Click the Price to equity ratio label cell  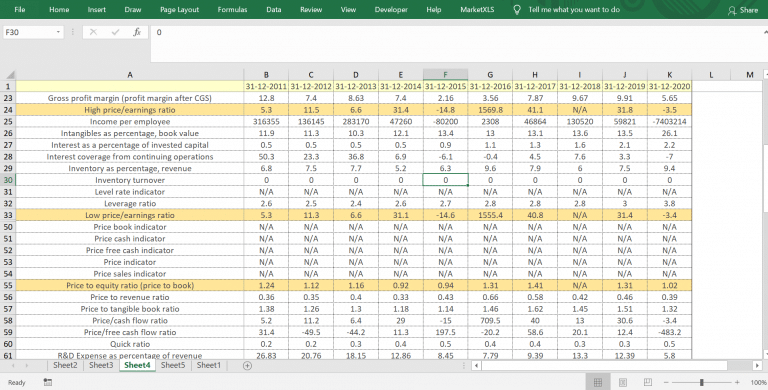click(x=130, y=285)
